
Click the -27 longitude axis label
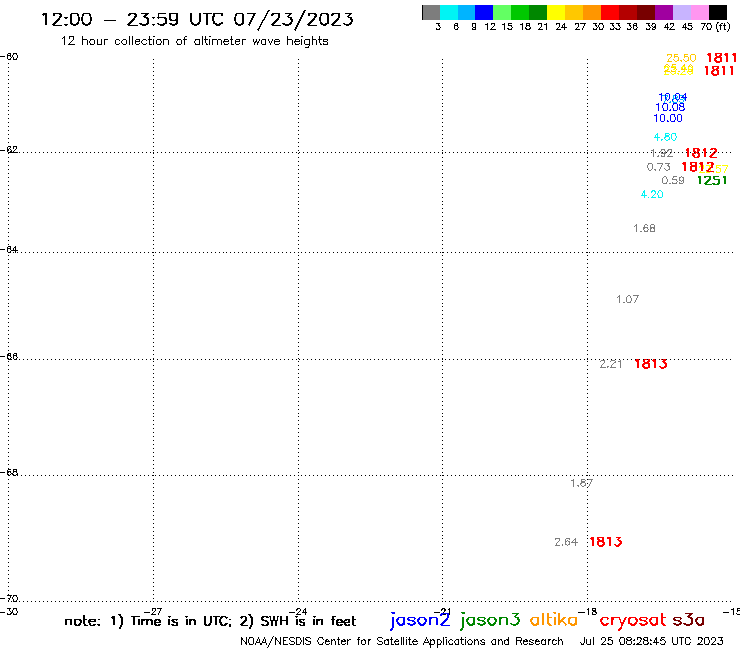pyautogui.click(x=153, y=612)
